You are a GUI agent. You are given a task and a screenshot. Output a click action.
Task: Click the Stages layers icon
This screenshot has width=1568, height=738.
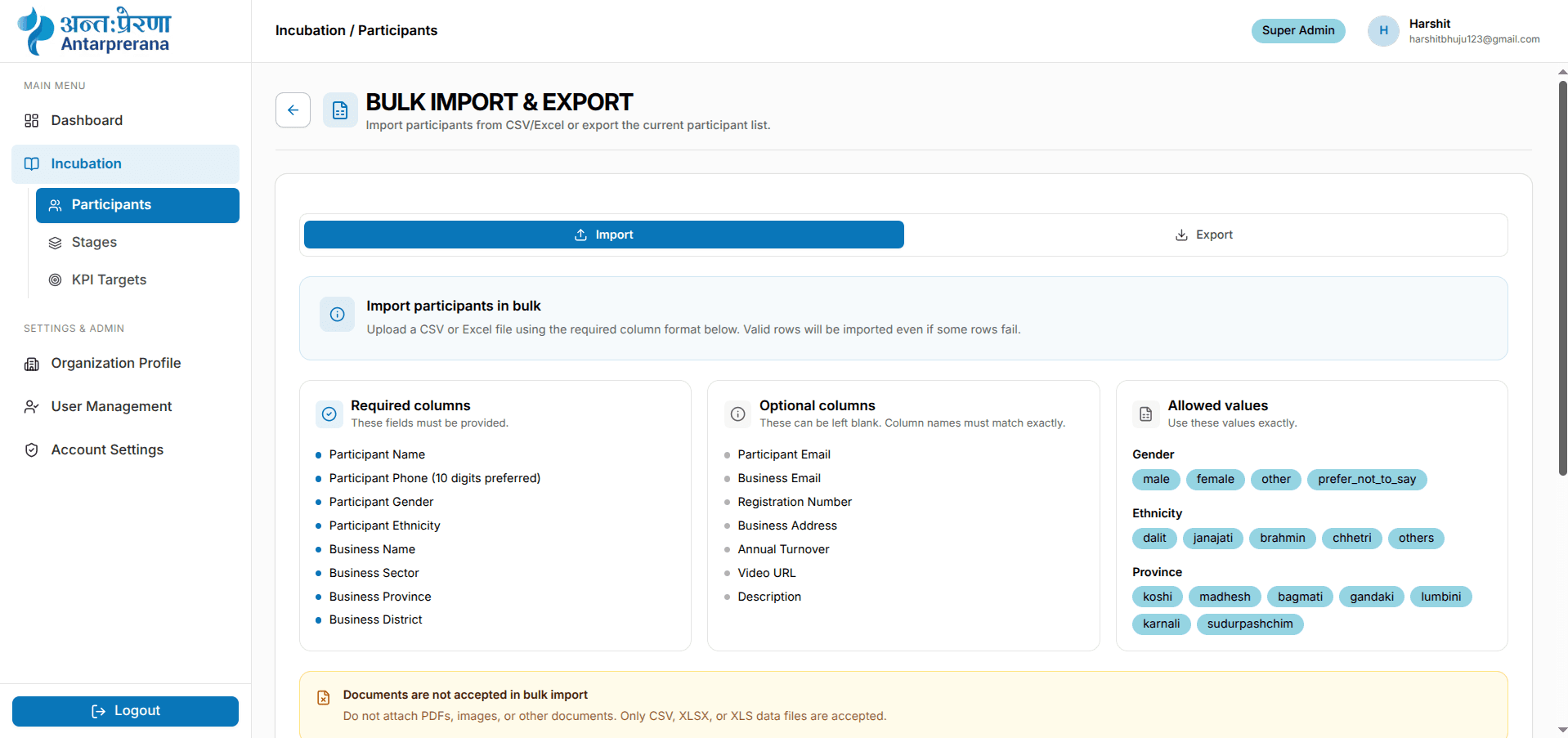(56, 243)
